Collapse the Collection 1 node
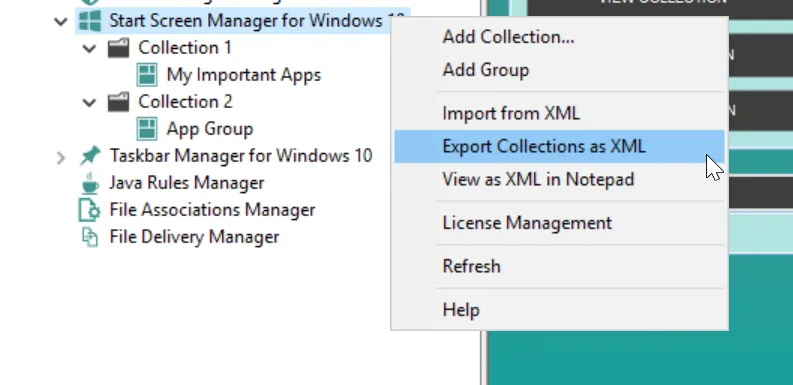Viewport: 793px width, 385px height. [x=89, y=49]
